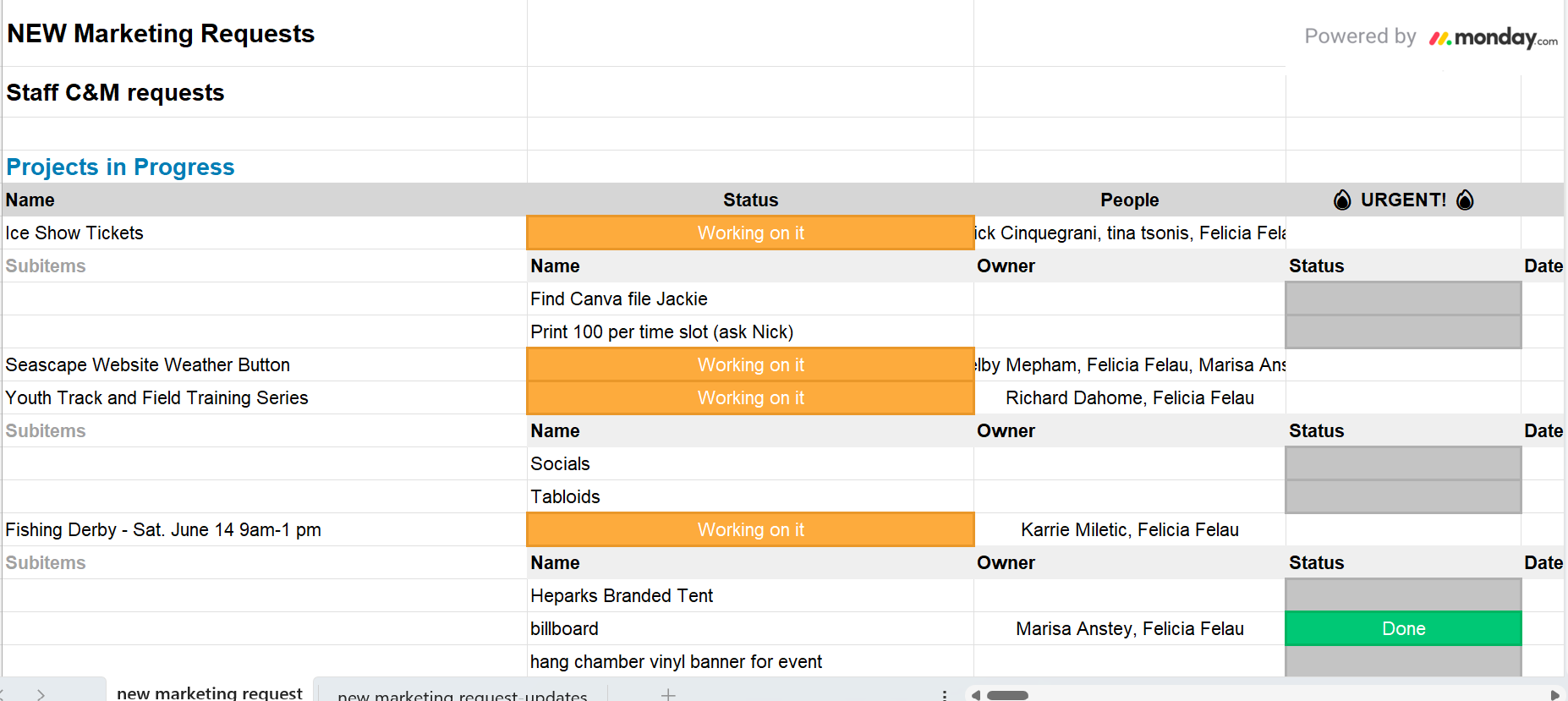The image size is (1568, 701).
Task: Open the three-dot sheet options menu
Action: tap(944, 694)
